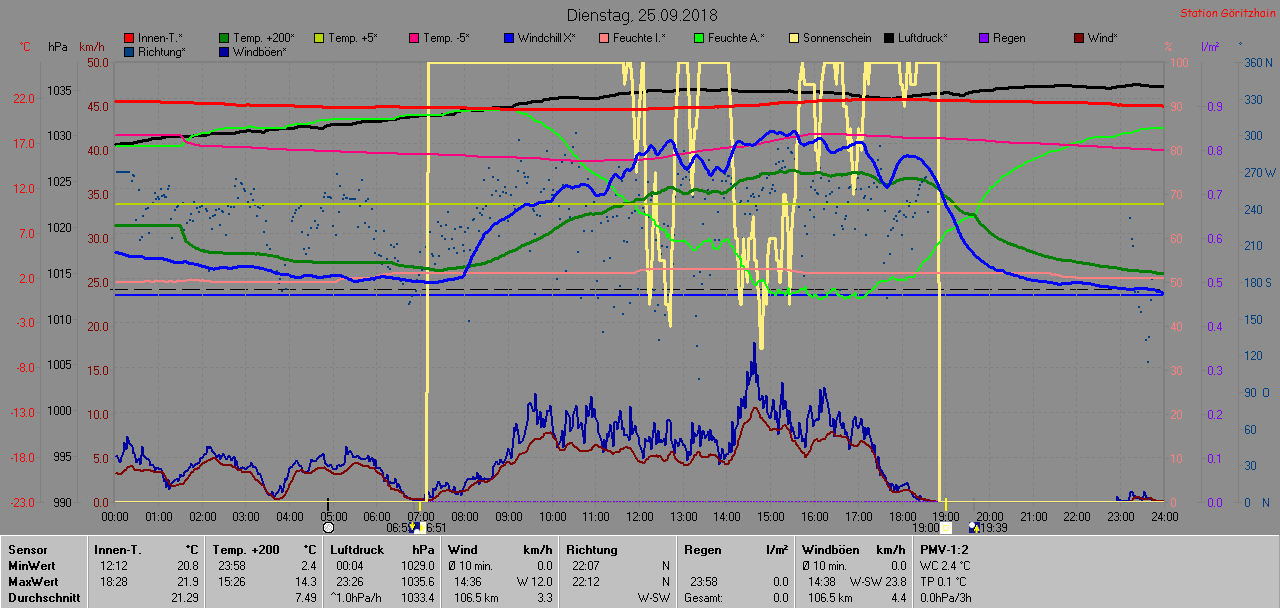Click the MinWert row label
Image resolution: width=1280 pixels, height=608 pixels.
coord(33,565)
